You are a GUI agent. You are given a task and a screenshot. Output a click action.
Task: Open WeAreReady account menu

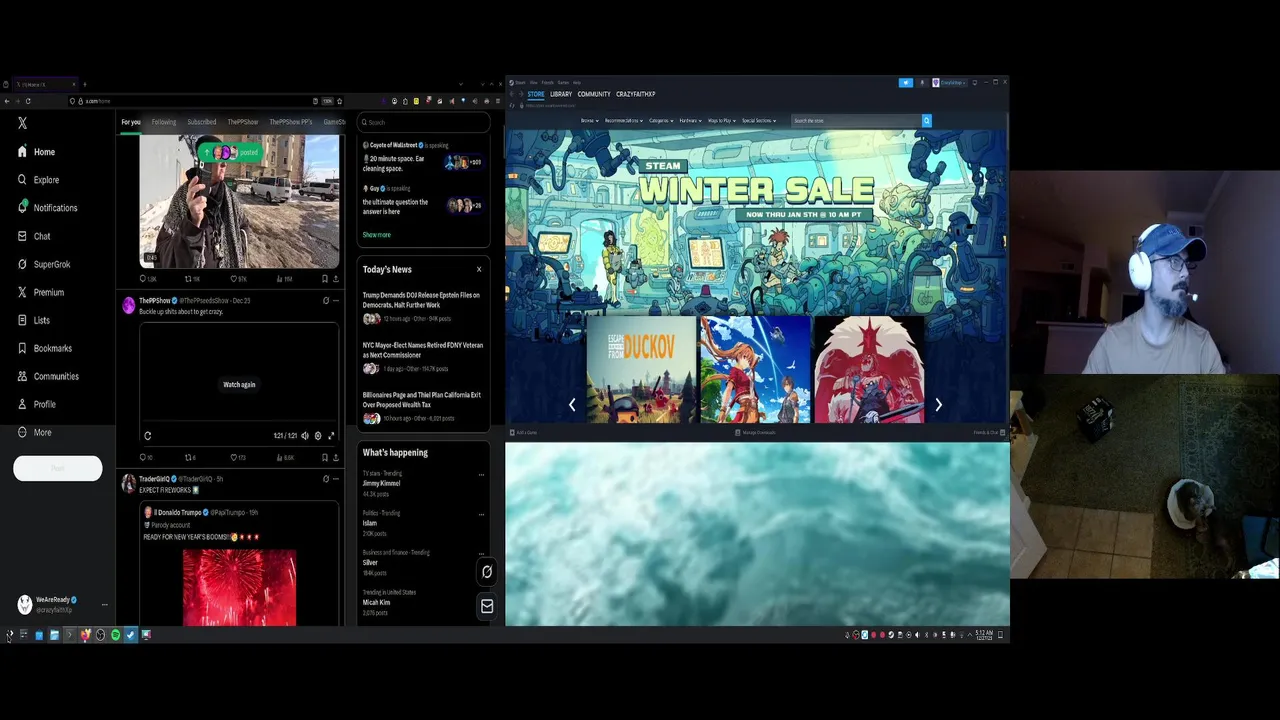63,604
